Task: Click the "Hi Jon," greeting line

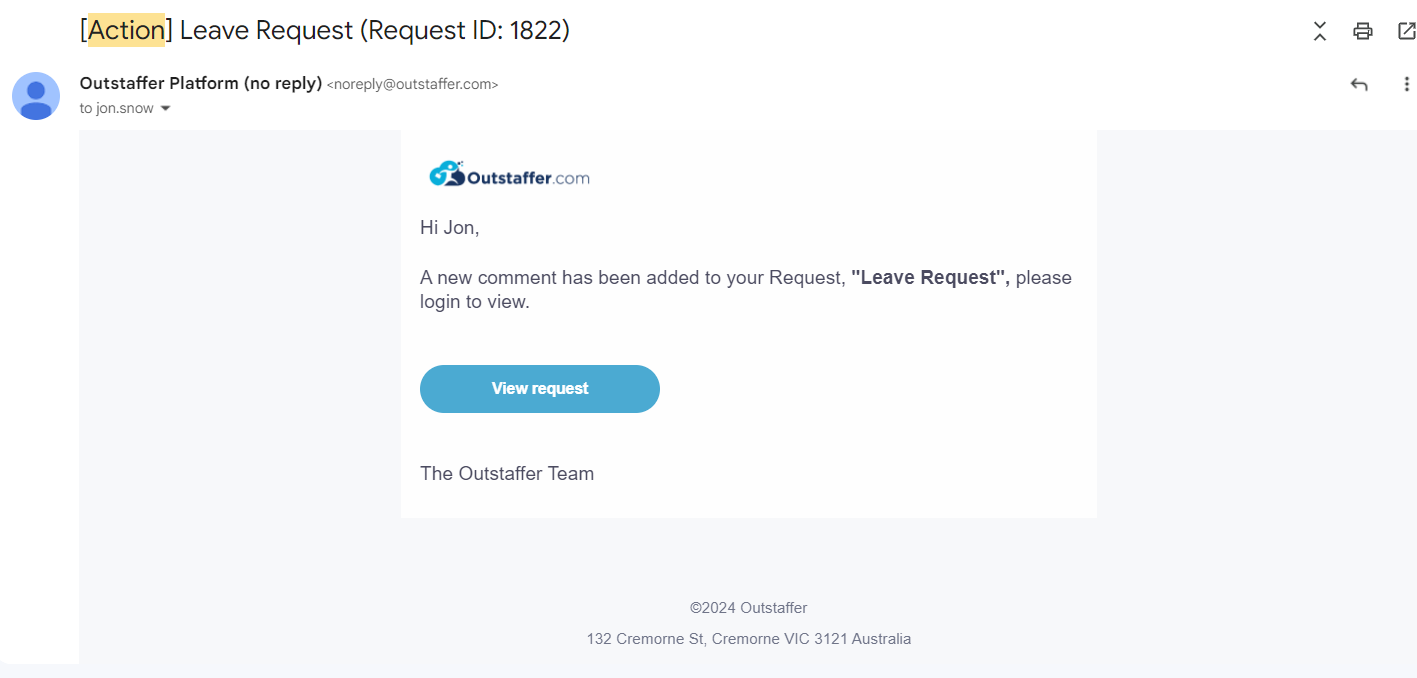Action: click(x=450, y=228)
